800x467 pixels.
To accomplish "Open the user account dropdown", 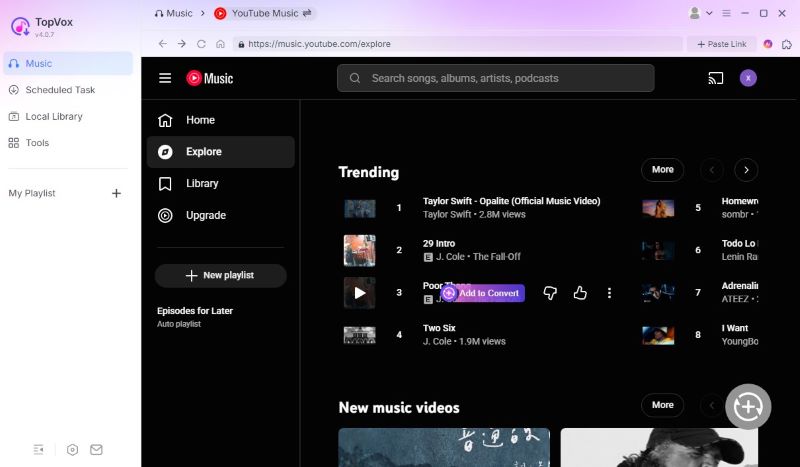I will pos(700,13).
